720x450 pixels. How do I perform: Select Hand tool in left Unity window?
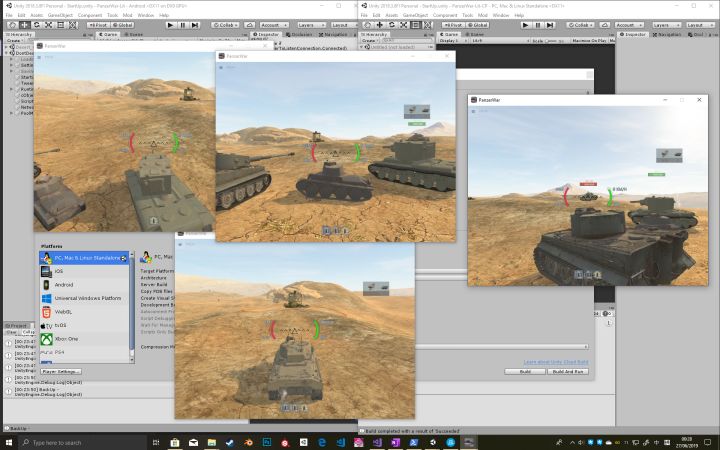[x=13, y=25]
